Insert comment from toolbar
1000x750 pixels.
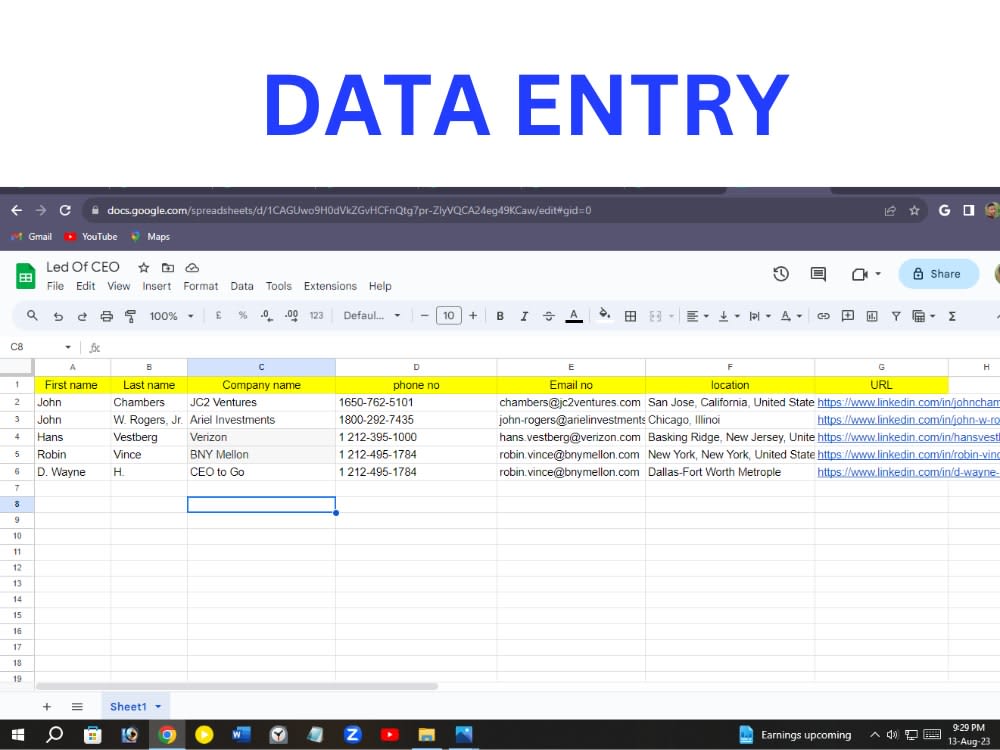pyautogui.click(x=848, y=316)
